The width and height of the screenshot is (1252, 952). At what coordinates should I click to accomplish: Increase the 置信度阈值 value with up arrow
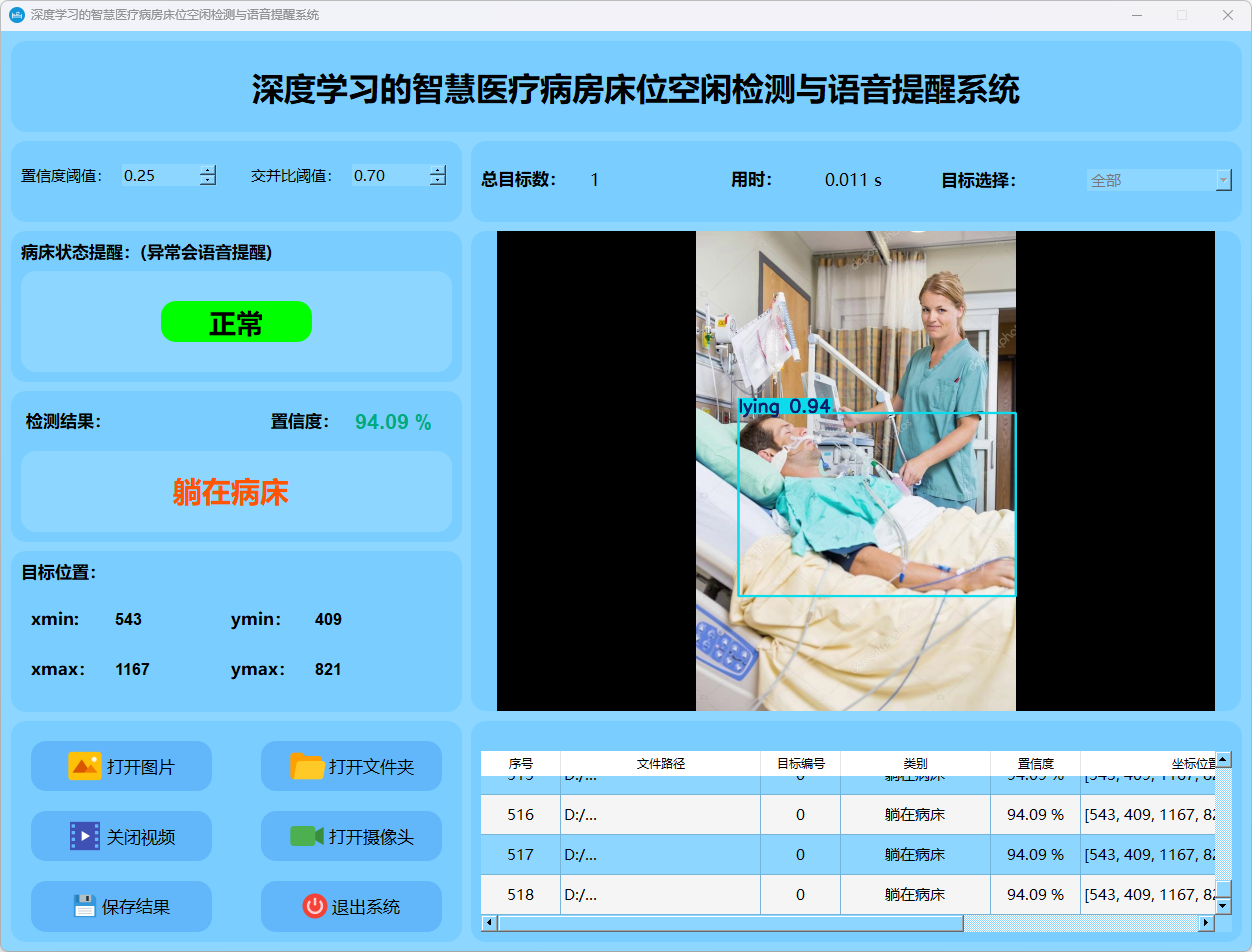click(x=207, y=170)
